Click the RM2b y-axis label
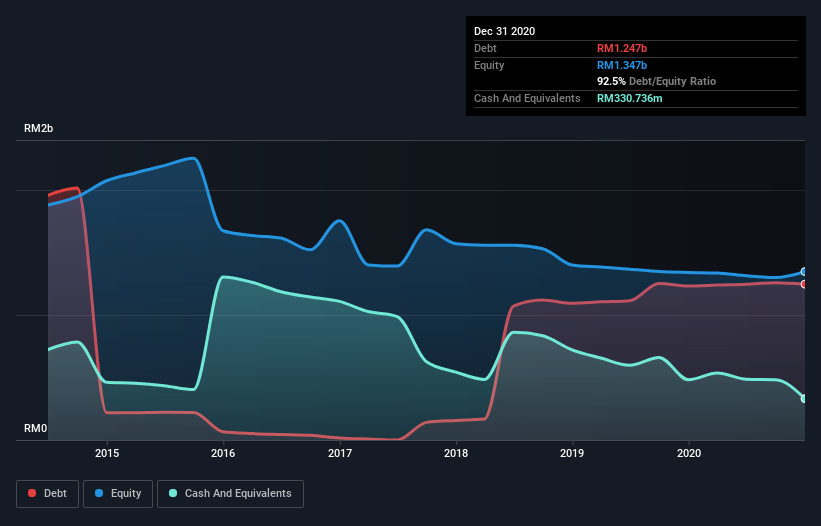The width and height of the screenshot is (821, 526). (38, 128)
